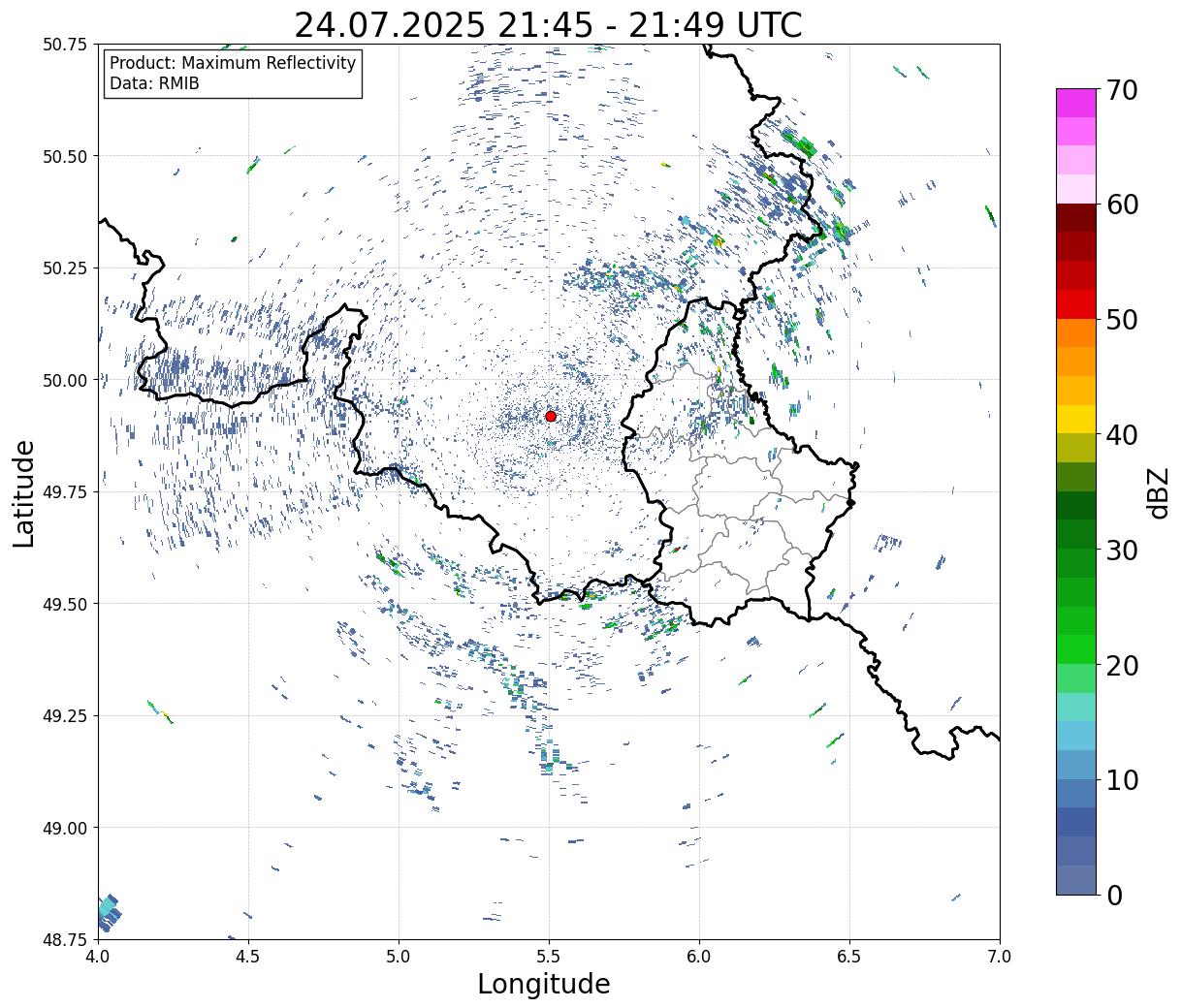This screenshot has height=1008, width=1182.
Task: Click the longitude tick label 5.0
Action: tap(399, 956)
